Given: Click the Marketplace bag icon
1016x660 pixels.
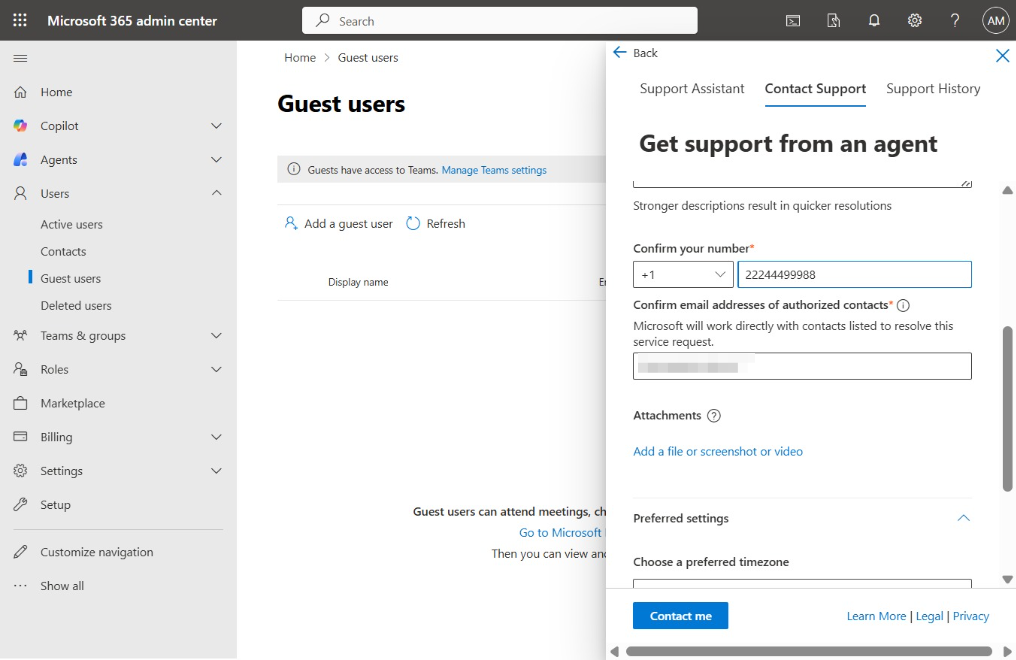Looking at the screenshot, I should 20,403.
